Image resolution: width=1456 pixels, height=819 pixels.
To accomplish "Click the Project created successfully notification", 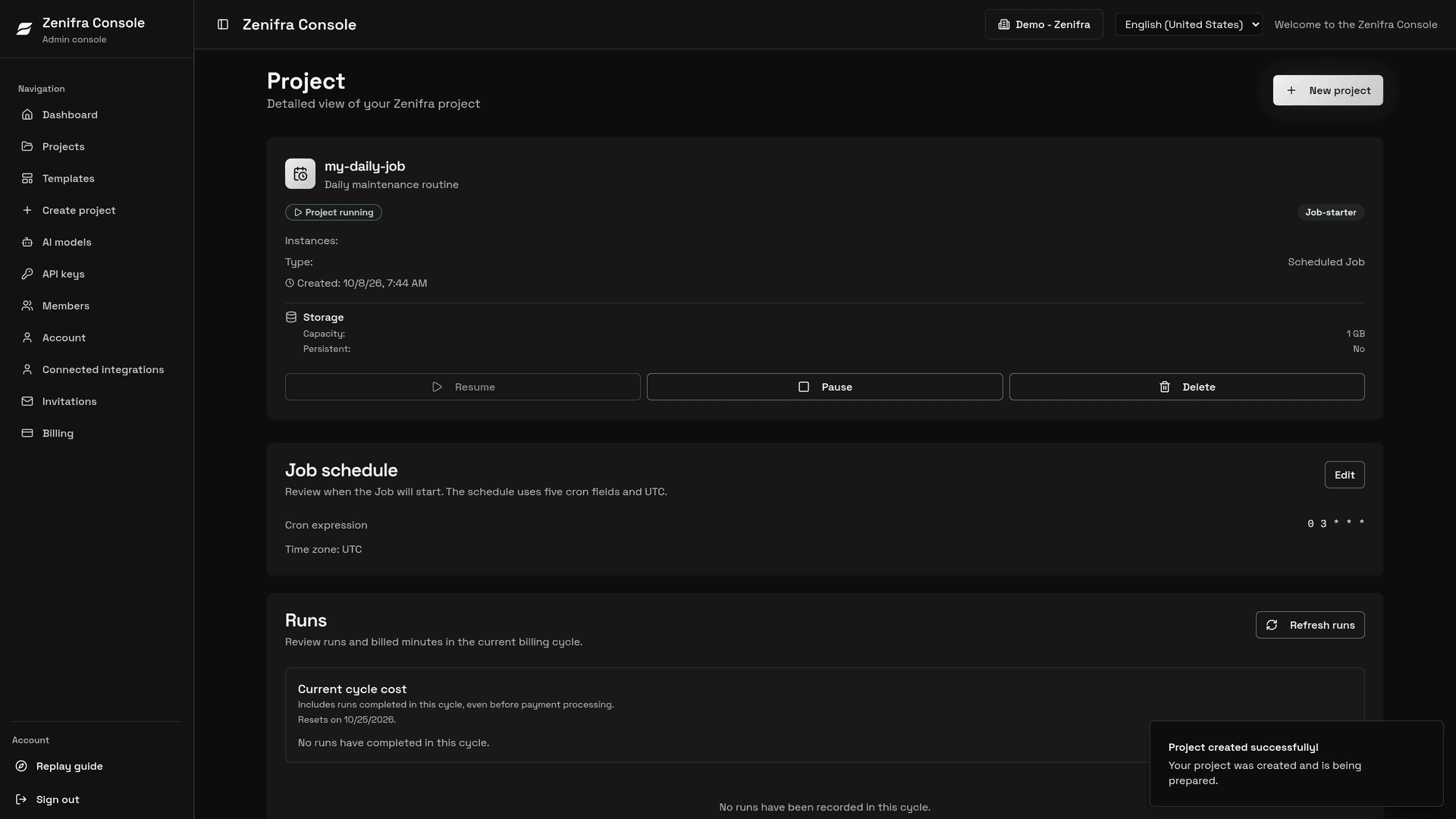I will [x=1296, y=764].
